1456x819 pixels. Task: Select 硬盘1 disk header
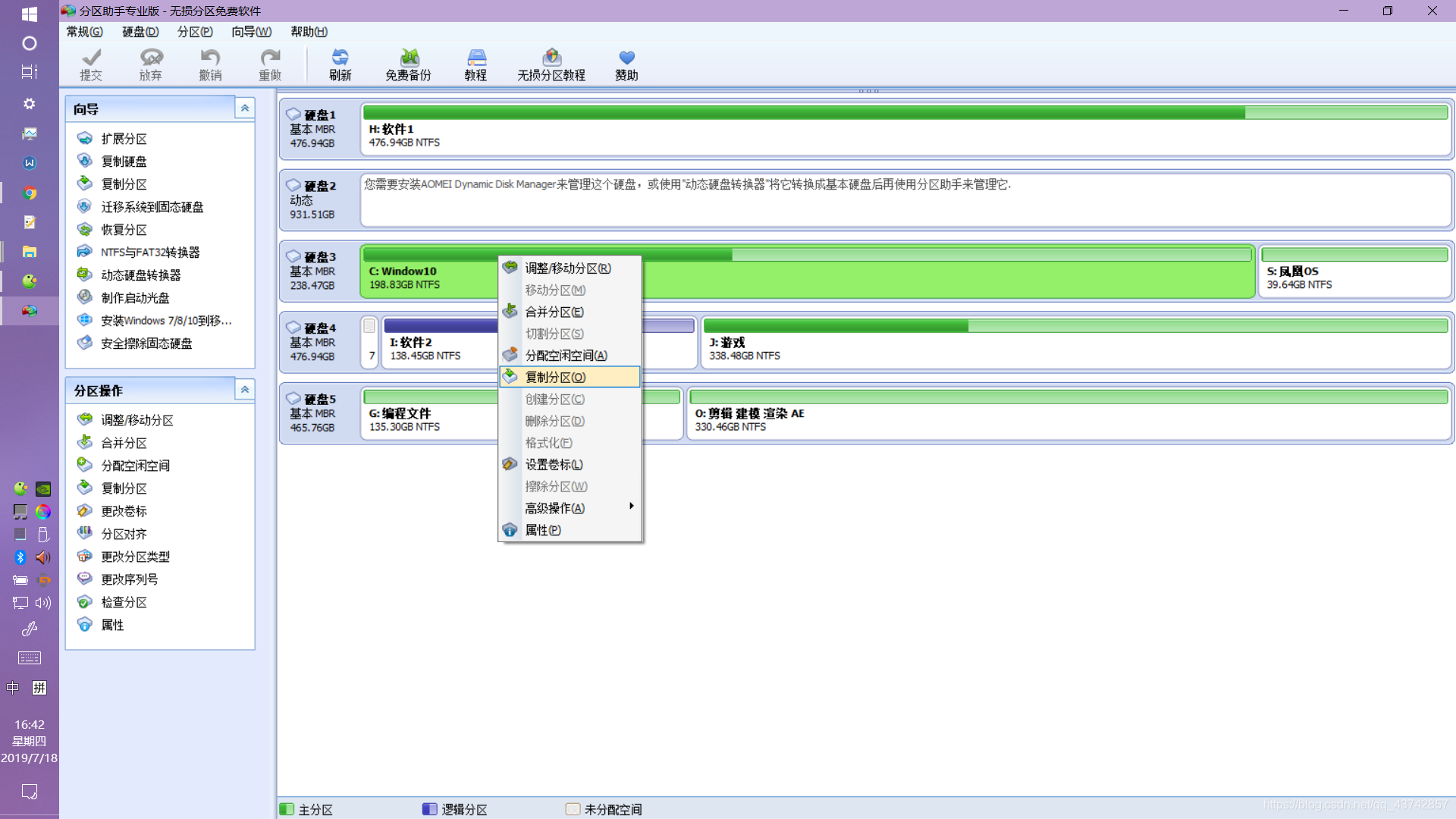pyautogui.click(x=319, y=128)
